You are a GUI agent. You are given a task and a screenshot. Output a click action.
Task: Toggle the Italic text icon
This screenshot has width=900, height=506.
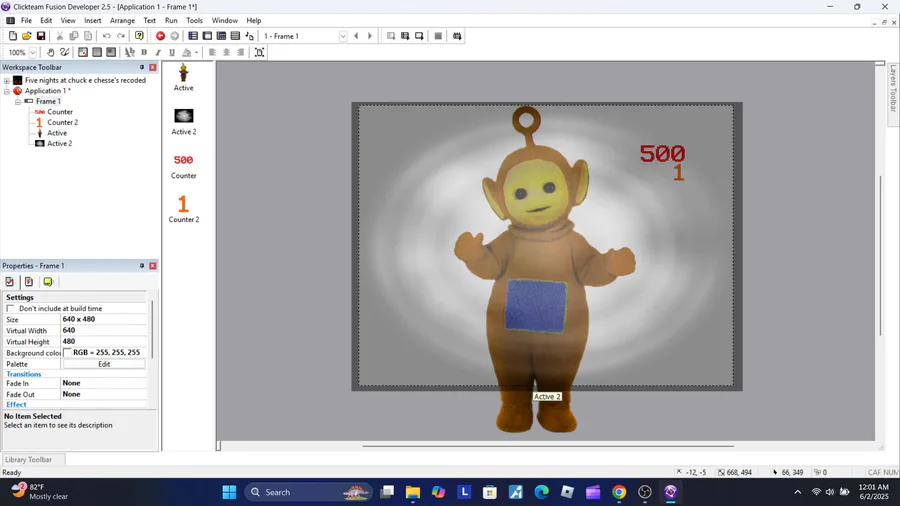[x=158, y=52]
